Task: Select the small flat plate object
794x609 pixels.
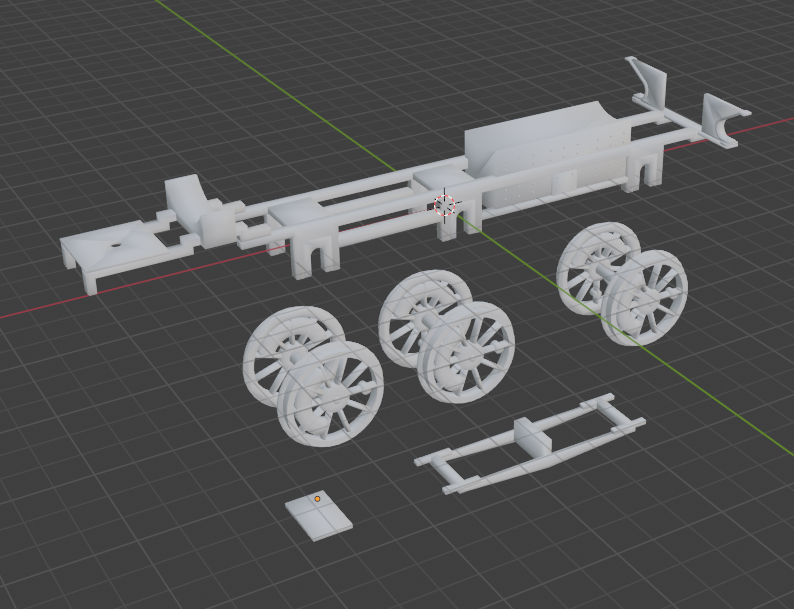Action: (x=319, y=516)
